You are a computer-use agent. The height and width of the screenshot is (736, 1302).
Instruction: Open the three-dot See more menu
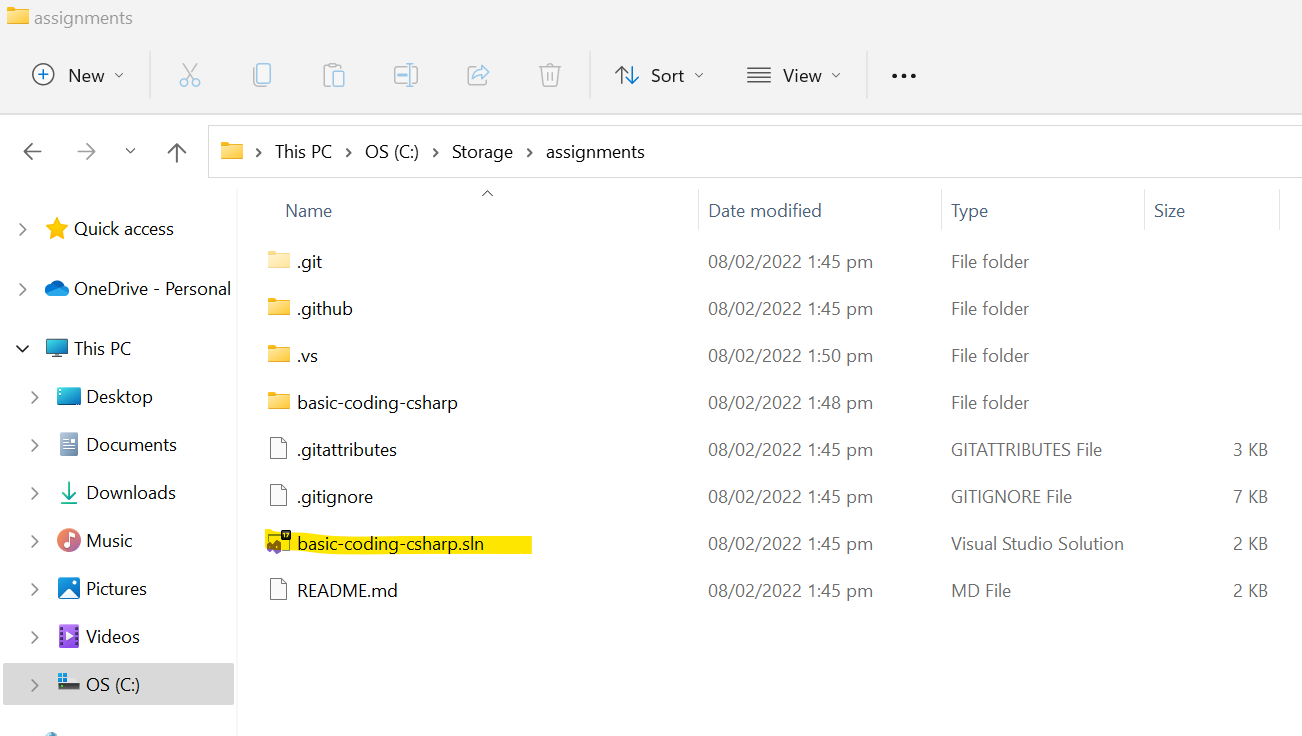[904, 76]
